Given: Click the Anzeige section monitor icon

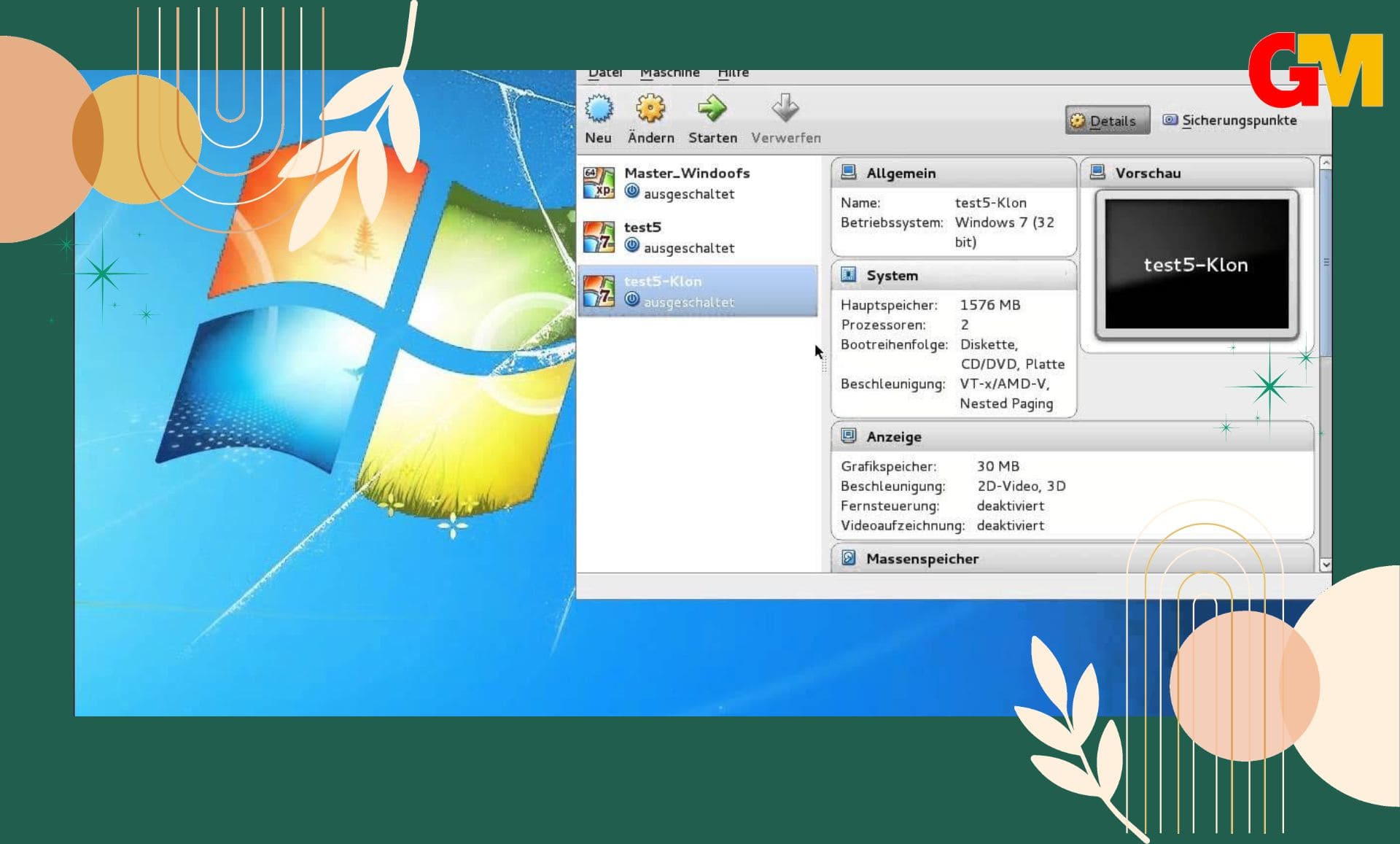Looking at the screenshot, I should [x=848, y=436].
